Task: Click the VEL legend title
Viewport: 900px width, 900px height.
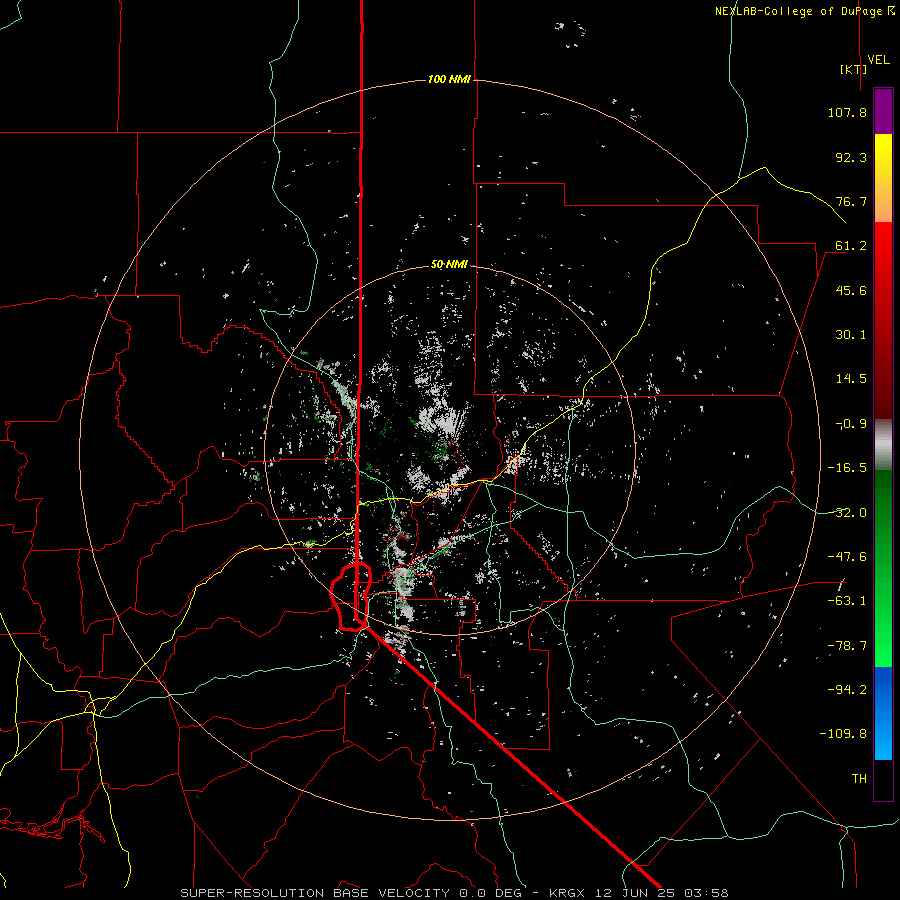Action: [878, 60]
